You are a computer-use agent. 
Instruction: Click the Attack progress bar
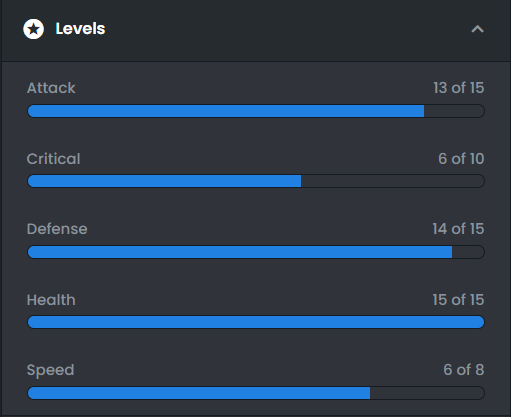coord(256,111)
